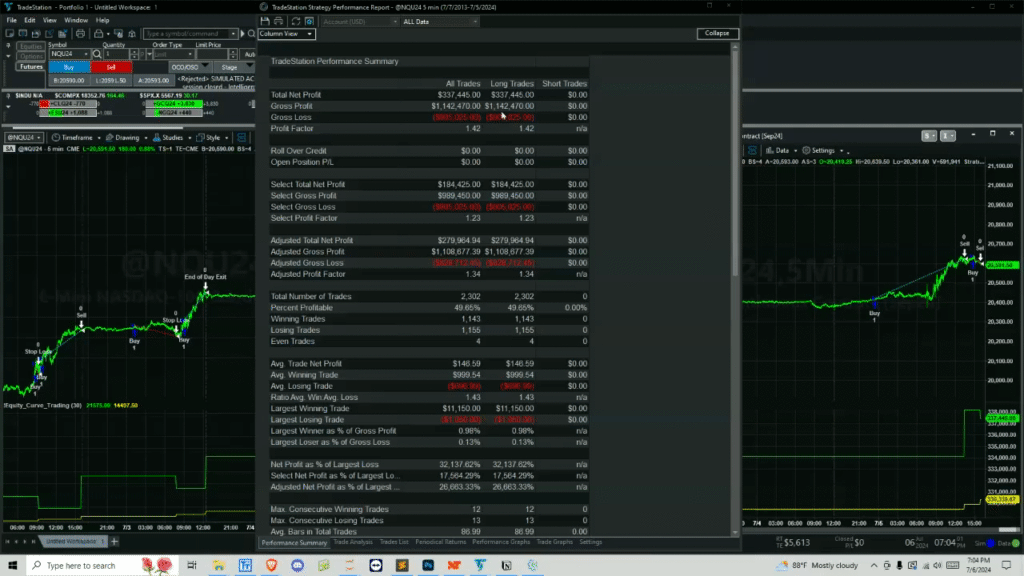1024x576 pixels.
Task: Open the NQU24 symbol dropdown in order bar
Action: [x=86, y=54]
